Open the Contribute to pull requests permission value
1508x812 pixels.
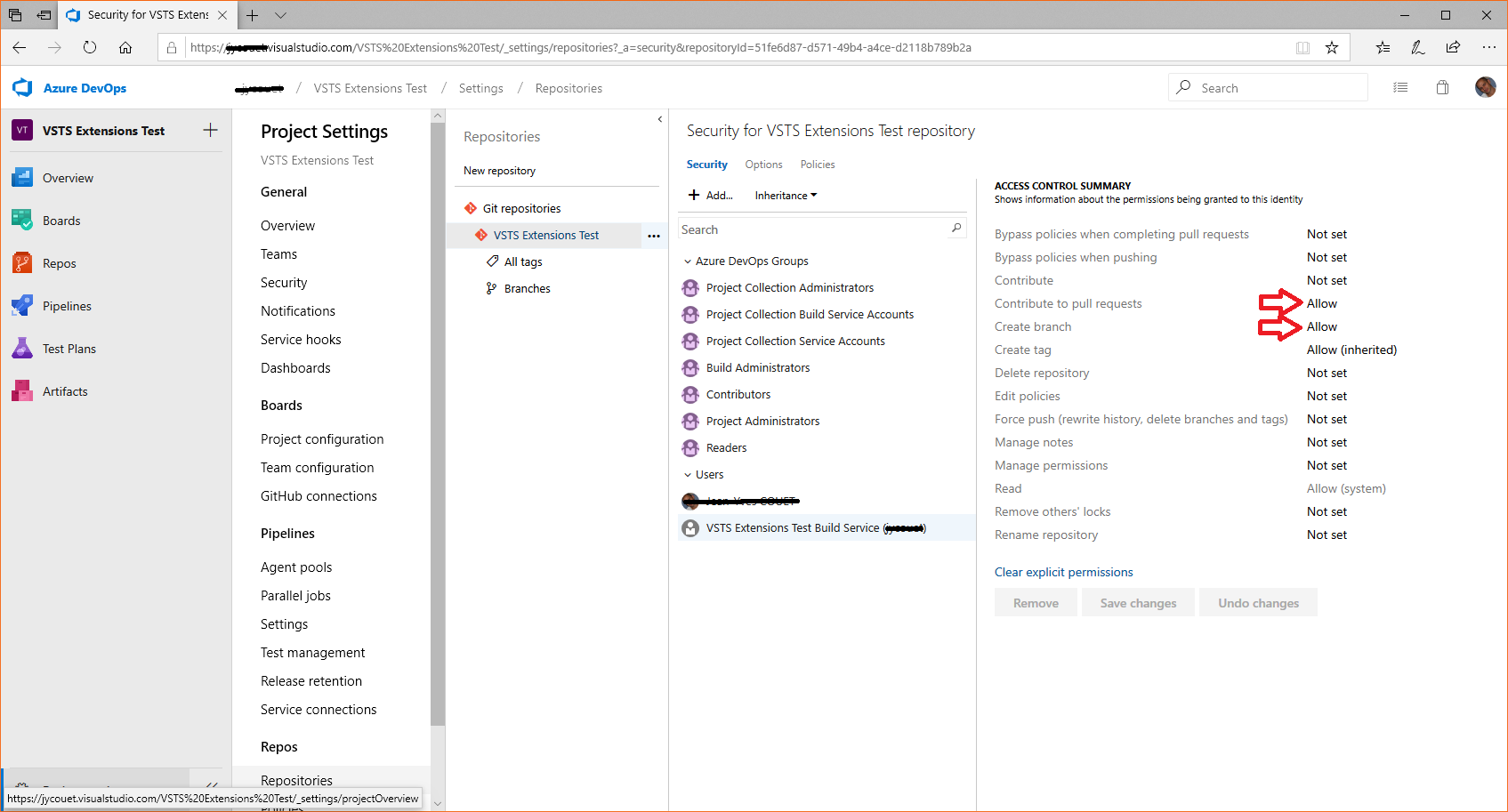(1322, 303)
